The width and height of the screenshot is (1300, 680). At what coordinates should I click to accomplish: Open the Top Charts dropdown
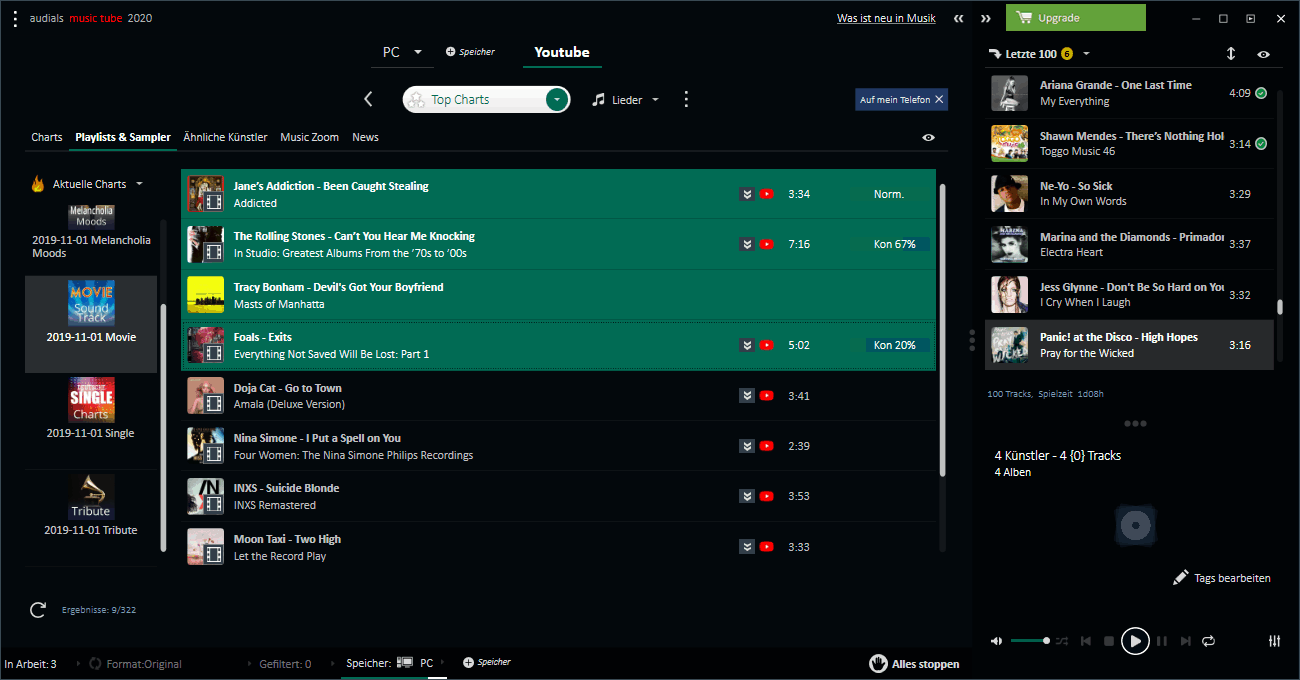[x=556, y=99]
